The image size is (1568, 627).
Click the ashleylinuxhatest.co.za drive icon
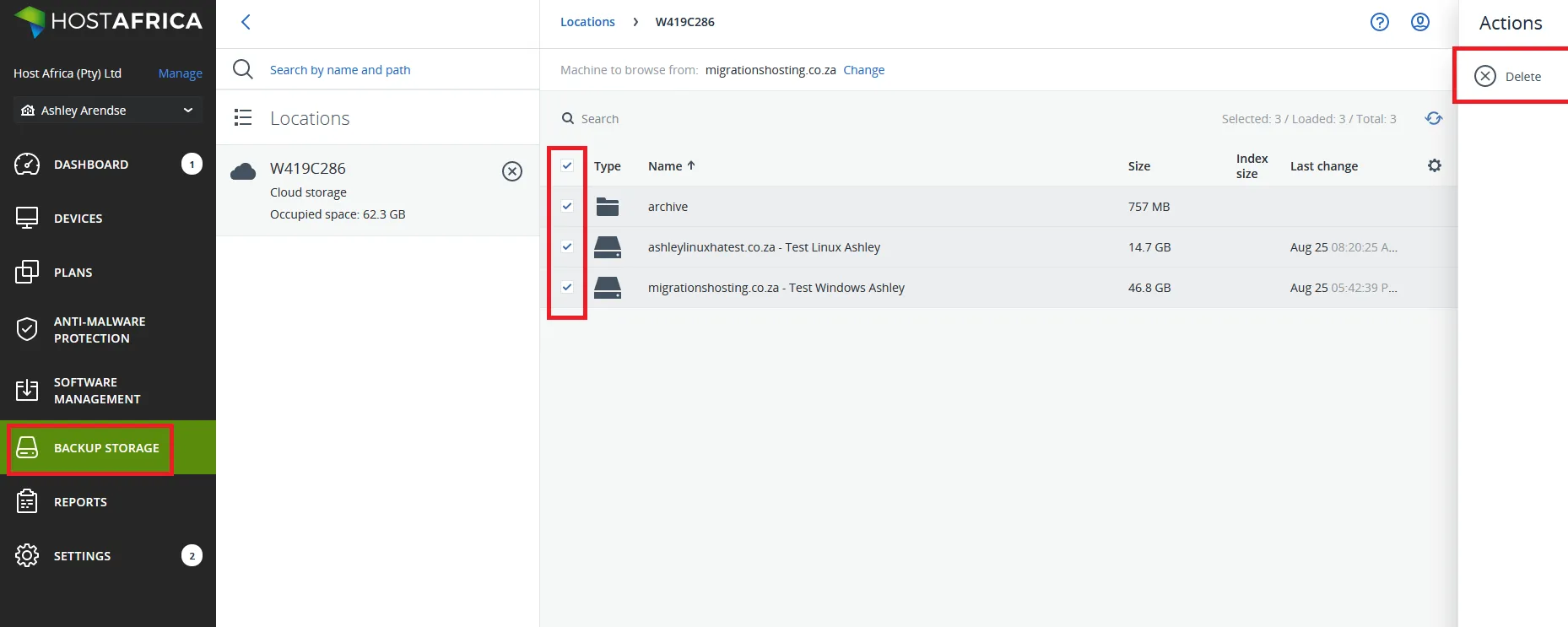[x=608, y=247]
